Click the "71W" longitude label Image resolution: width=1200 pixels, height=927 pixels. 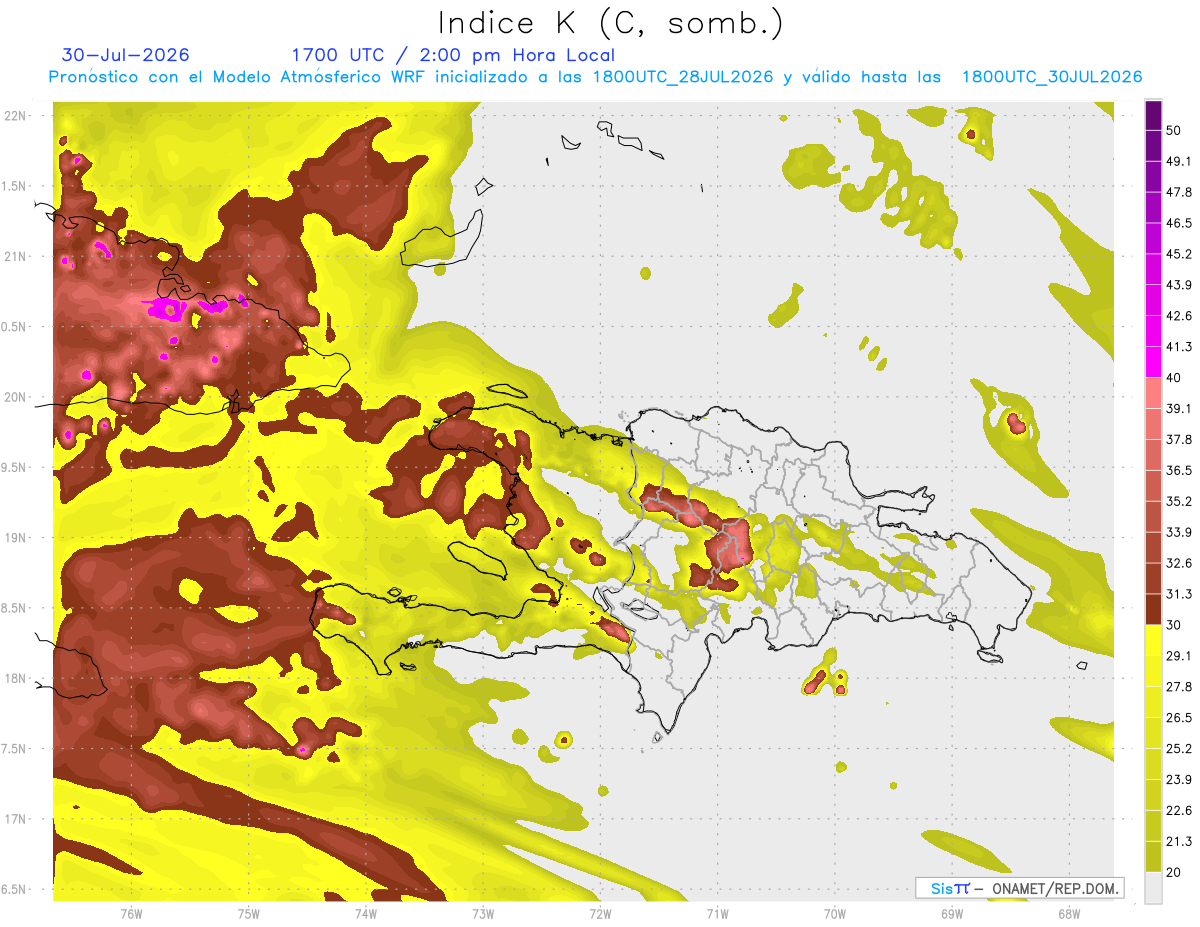717,913
